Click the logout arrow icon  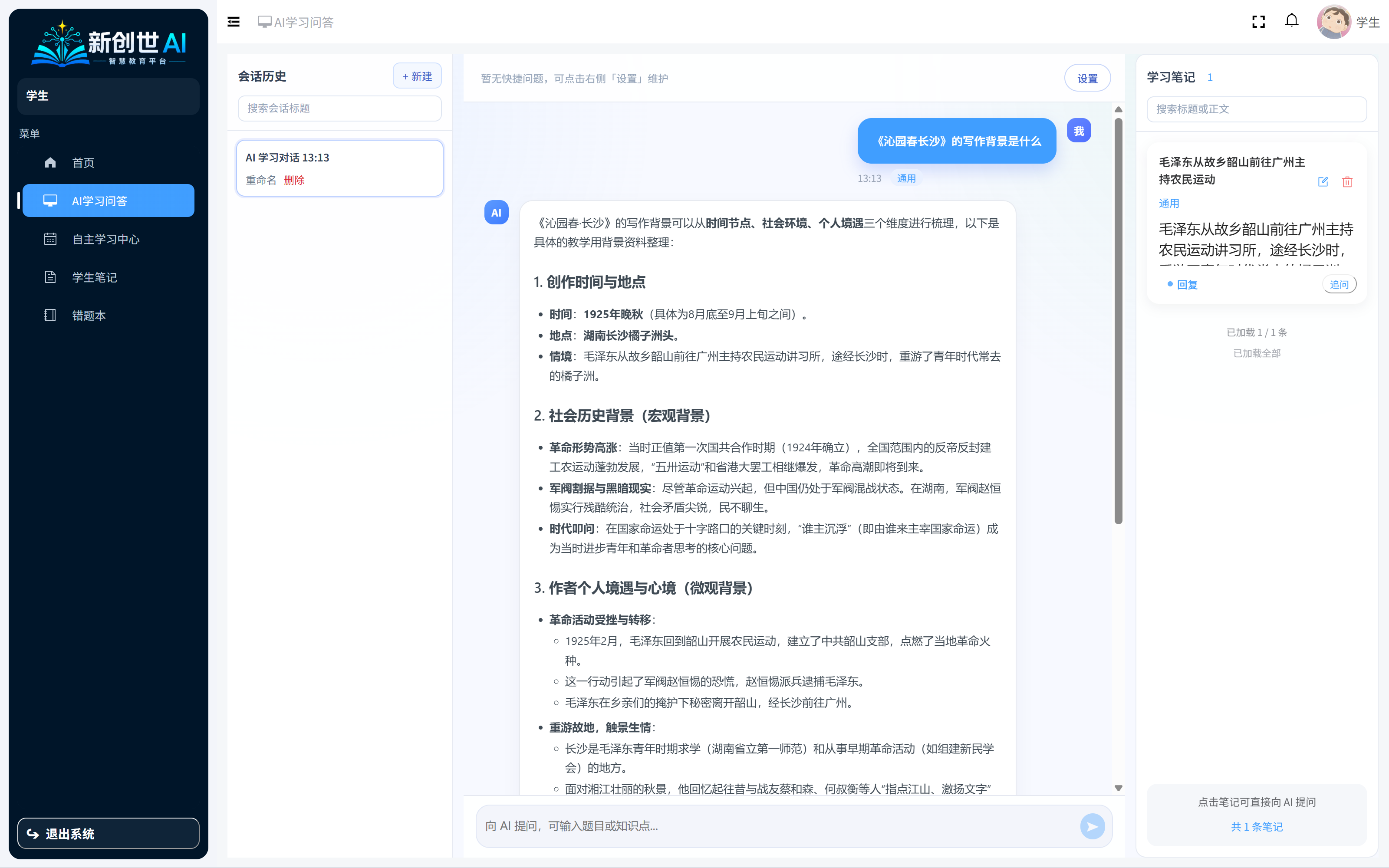[33, 834]
